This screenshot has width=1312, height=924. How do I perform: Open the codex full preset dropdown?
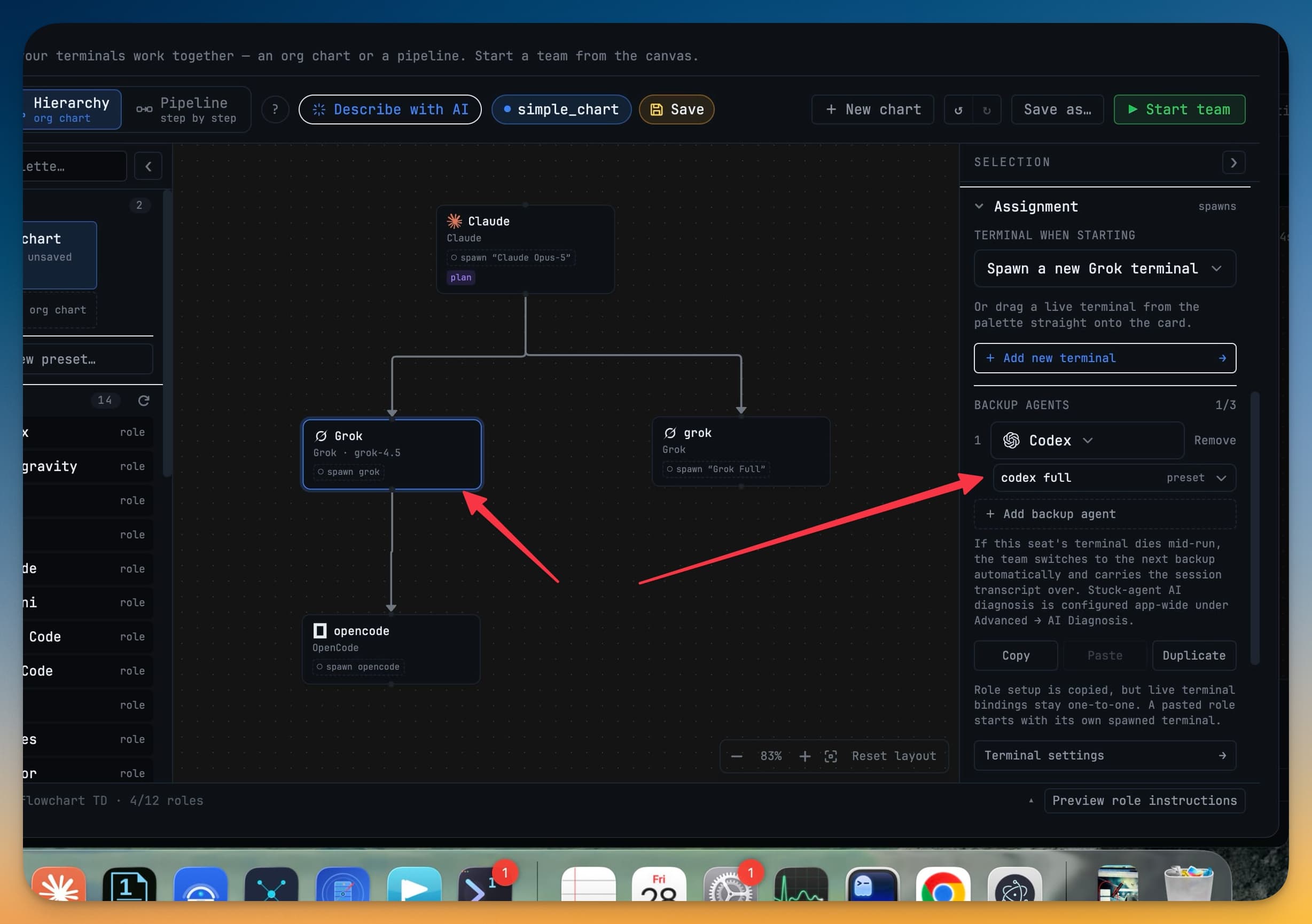(x=1114, y=477)
